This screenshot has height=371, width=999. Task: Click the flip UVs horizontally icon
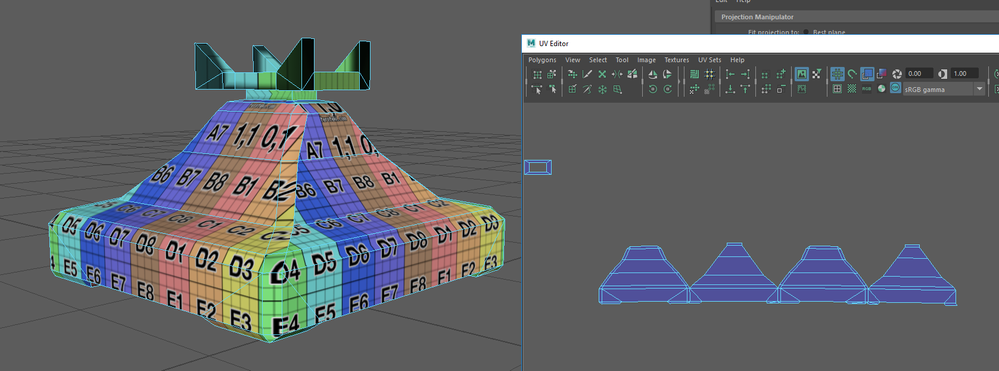pyautogui.click(x=652, y=75)
